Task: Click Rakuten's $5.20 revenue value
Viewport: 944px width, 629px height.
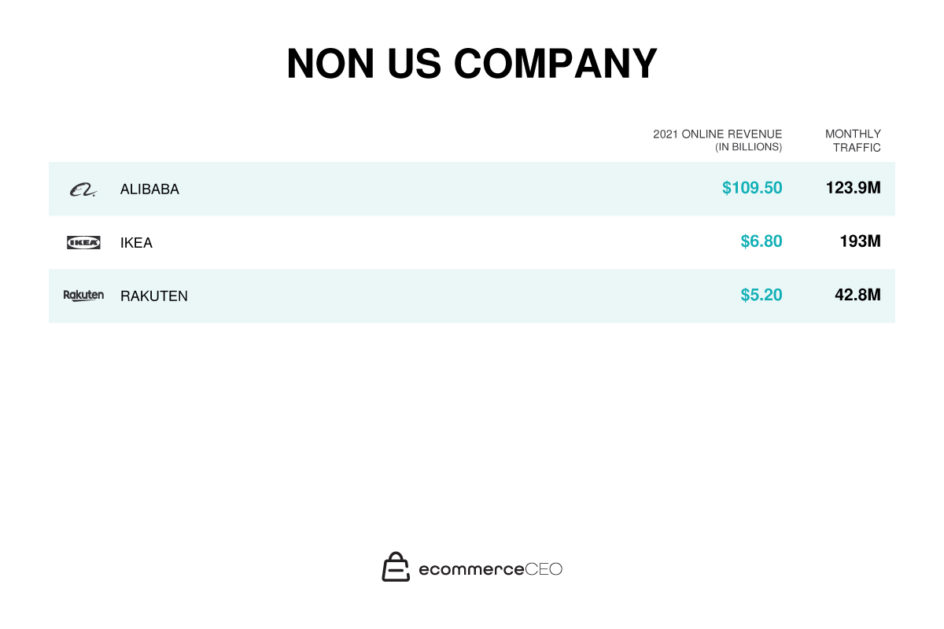Action: pyautogui.click(x=761, y=295)
